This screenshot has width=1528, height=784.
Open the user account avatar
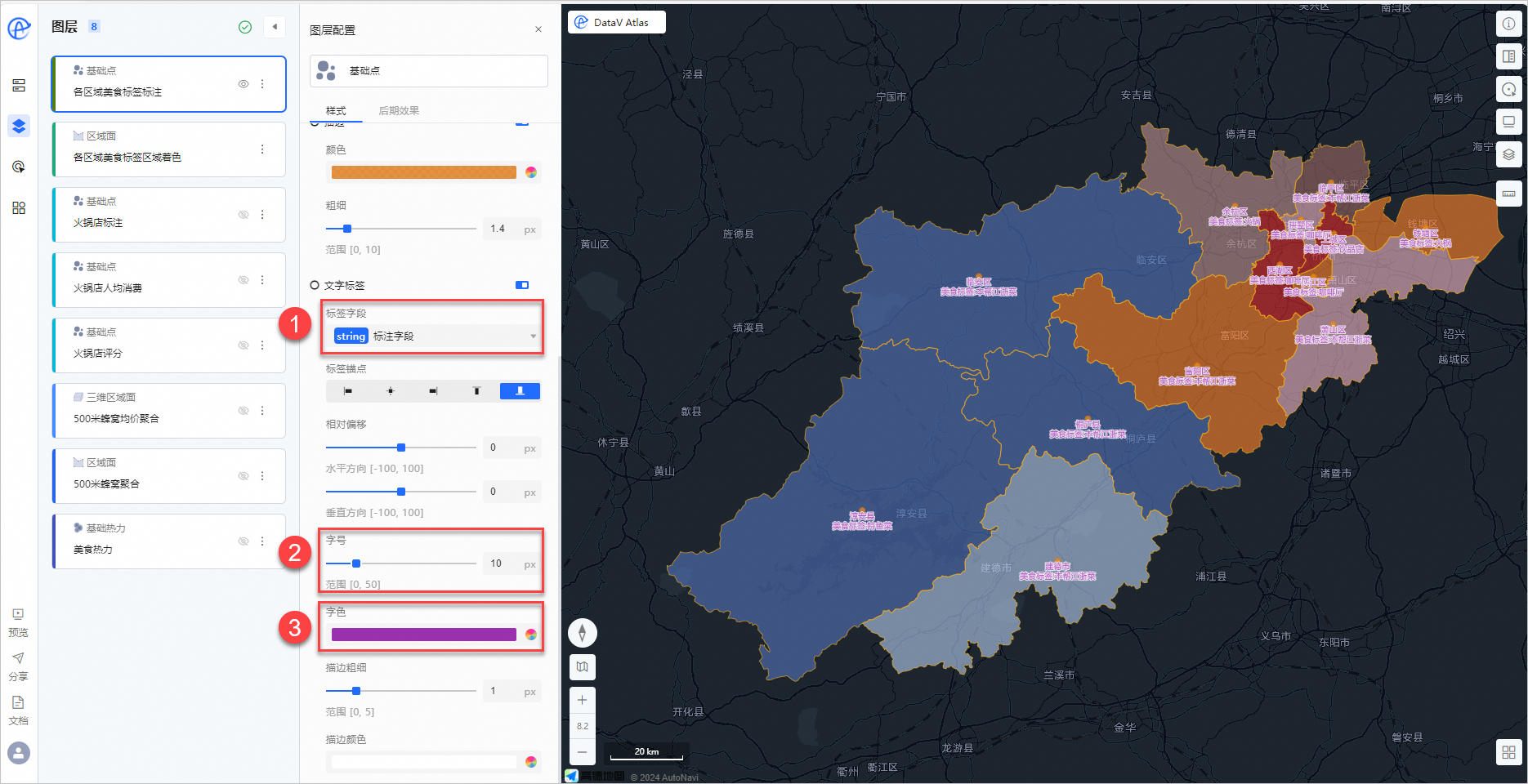click(19, 752)
